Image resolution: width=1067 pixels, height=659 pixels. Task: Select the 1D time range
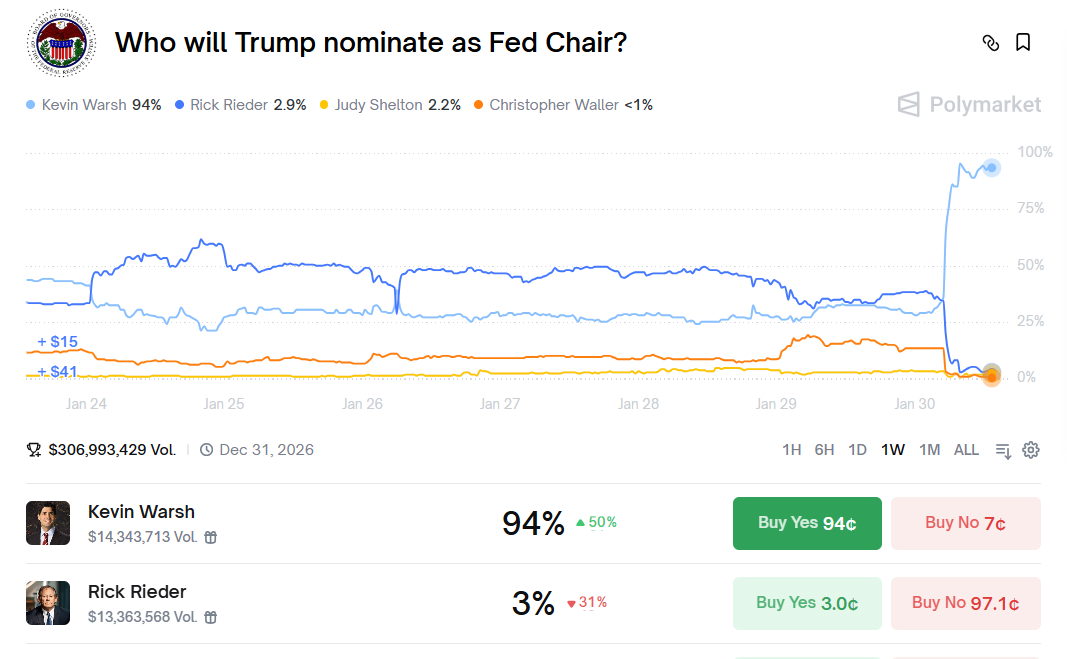click(857, 450)
